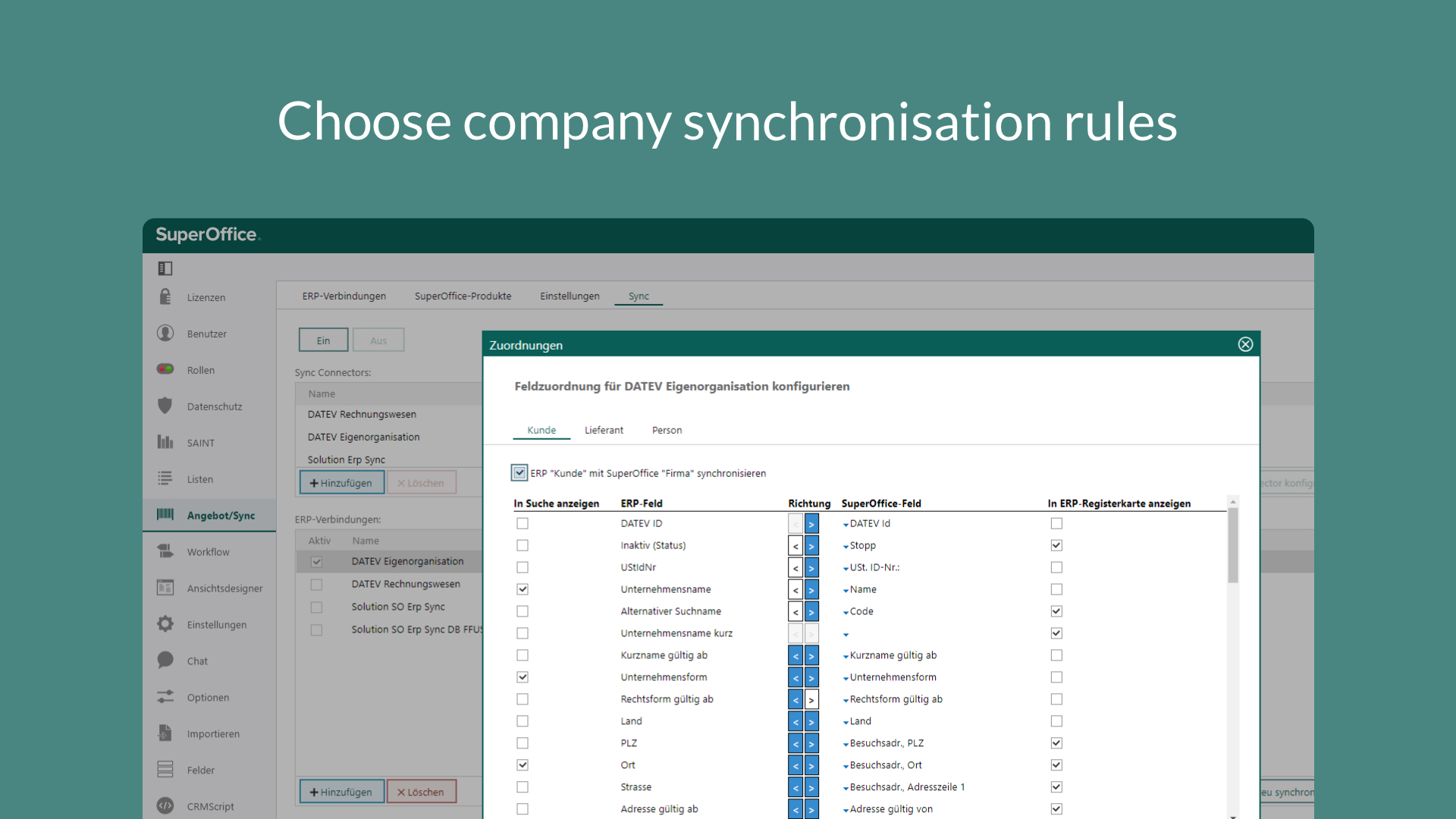The image size is (1456, 819).
Task: Open Benutzer user icon in sidebar
Action: 165,333
